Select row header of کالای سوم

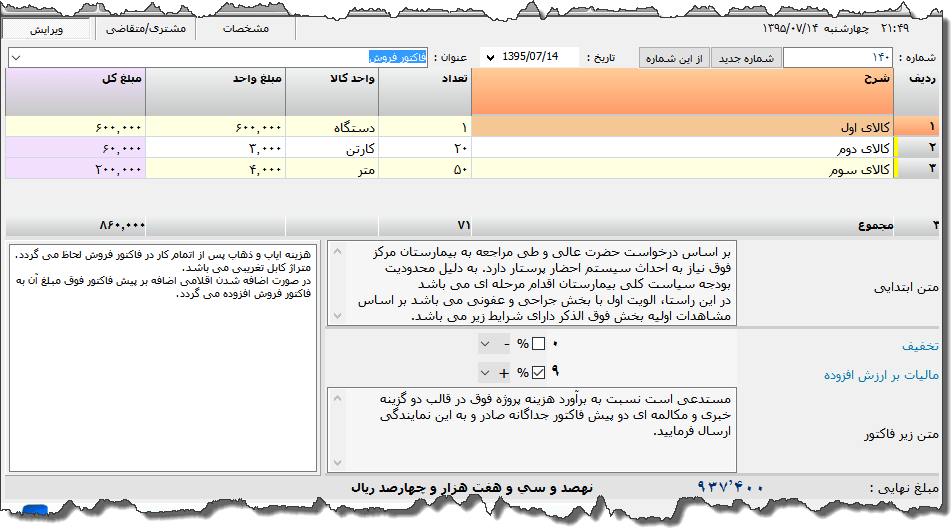pyautogui.click(x=917, y=169)
